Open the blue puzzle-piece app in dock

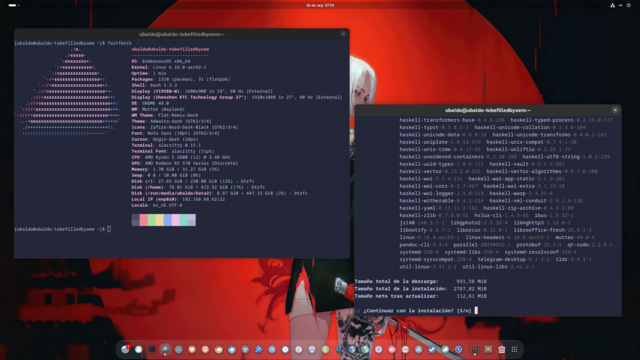pos(258,349)
